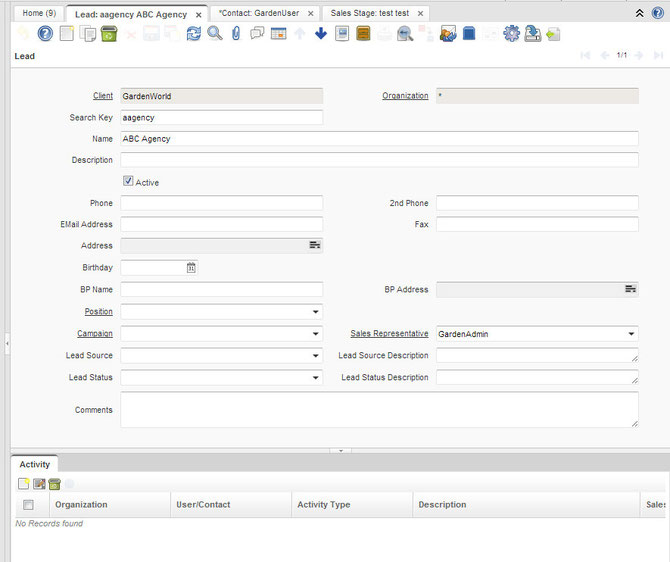Click the Name field with ABC Agency
Image resolution: width=670 pixels, height=562 pixels.
(x=379, y=139)
